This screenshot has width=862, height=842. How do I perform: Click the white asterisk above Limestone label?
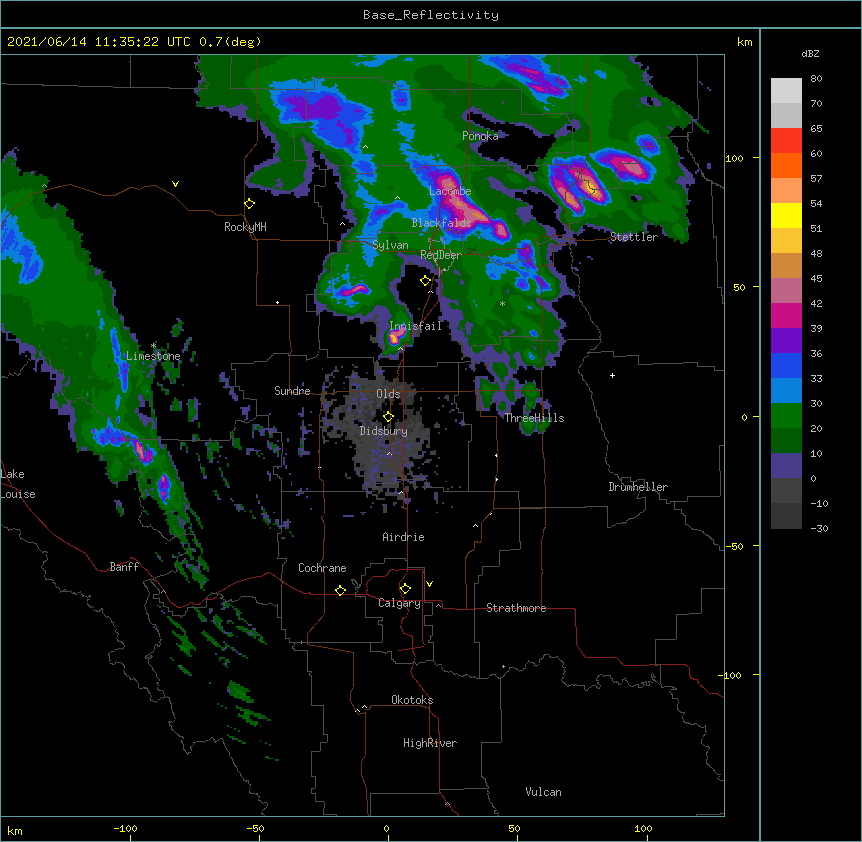click(x=153, y=346)
